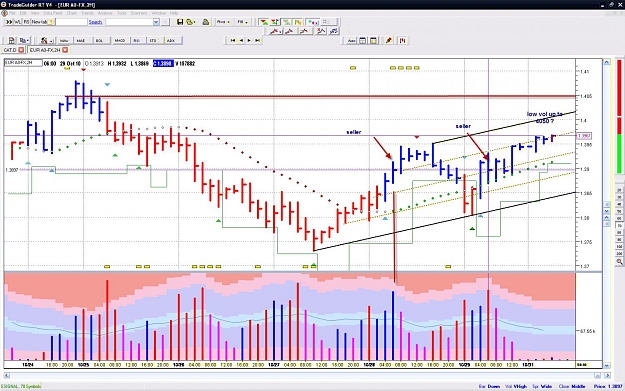Click the vertical scrollbar down arrow
This screenshot has width=625, height=391.
pos(607,365)
